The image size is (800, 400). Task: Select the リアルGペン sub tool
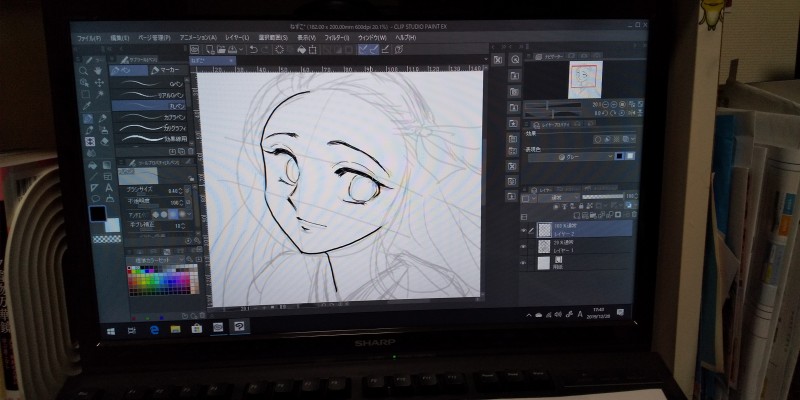click(x=148, y=94)
